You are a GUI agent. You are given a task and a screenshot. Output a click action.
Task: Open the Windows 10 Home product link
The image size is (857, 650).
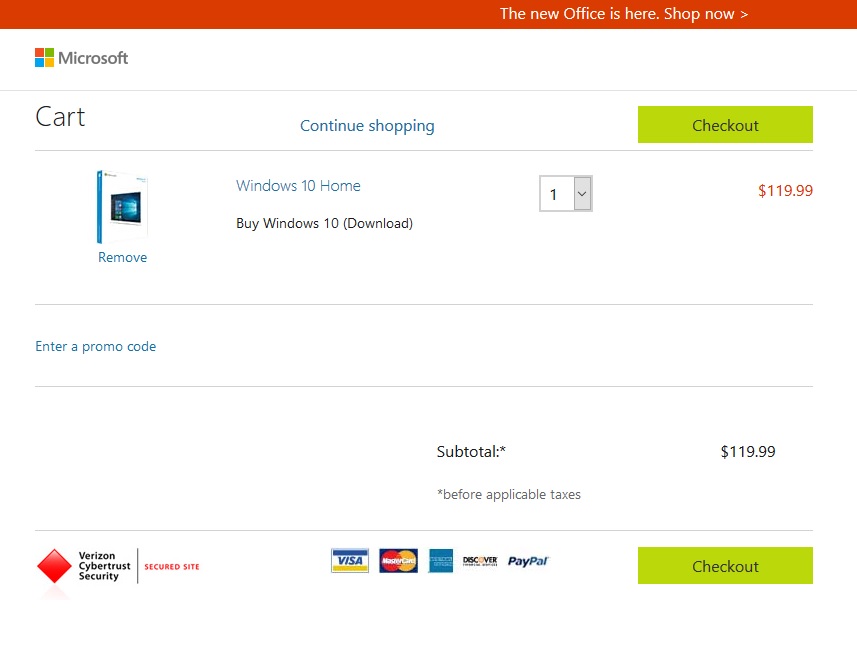coord(298,186)
